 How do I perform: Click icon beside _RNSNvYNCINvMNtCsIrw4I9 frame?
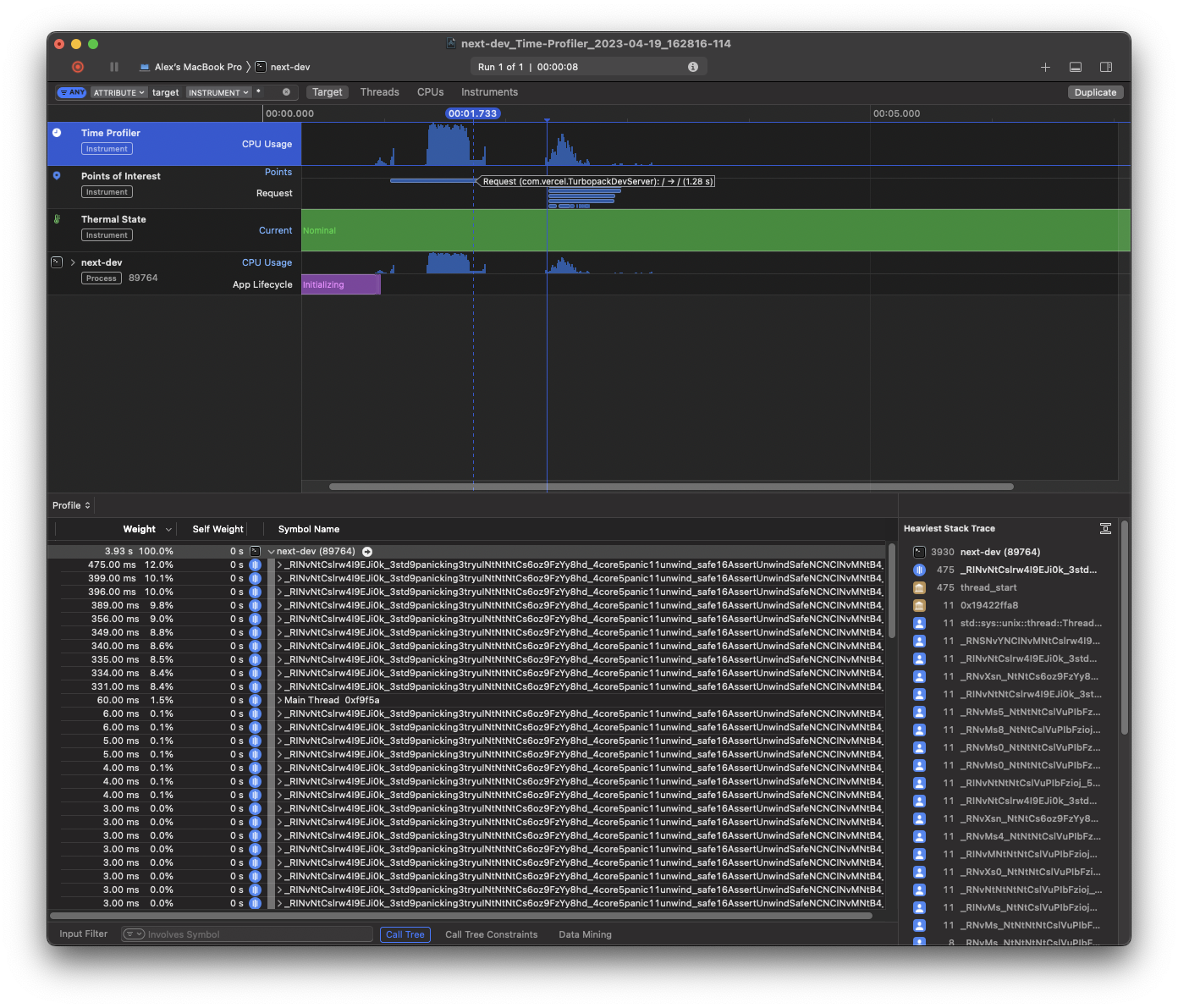tap(919, 641)
